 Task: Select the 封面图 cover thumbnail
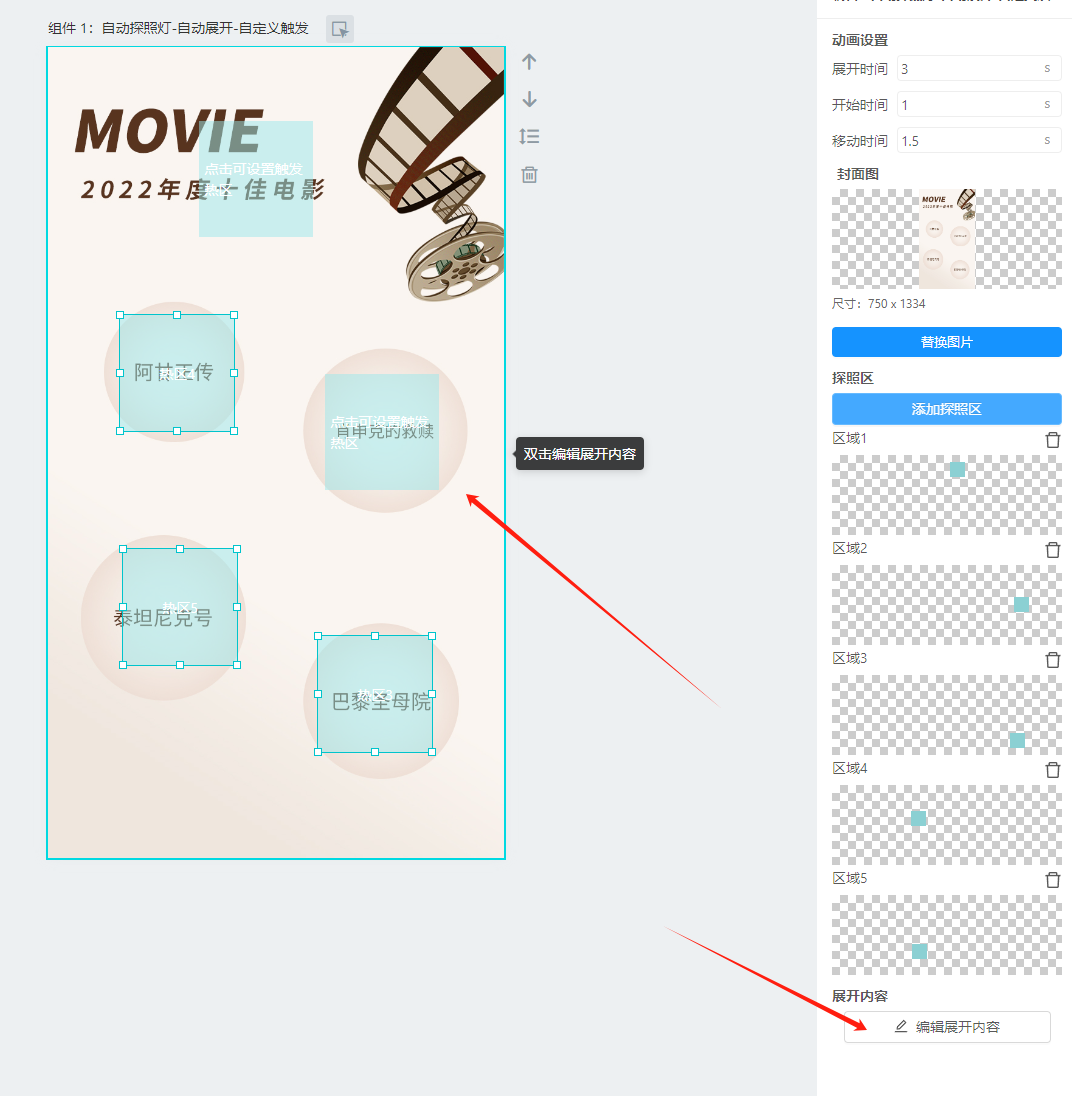[x=946, y=239]
